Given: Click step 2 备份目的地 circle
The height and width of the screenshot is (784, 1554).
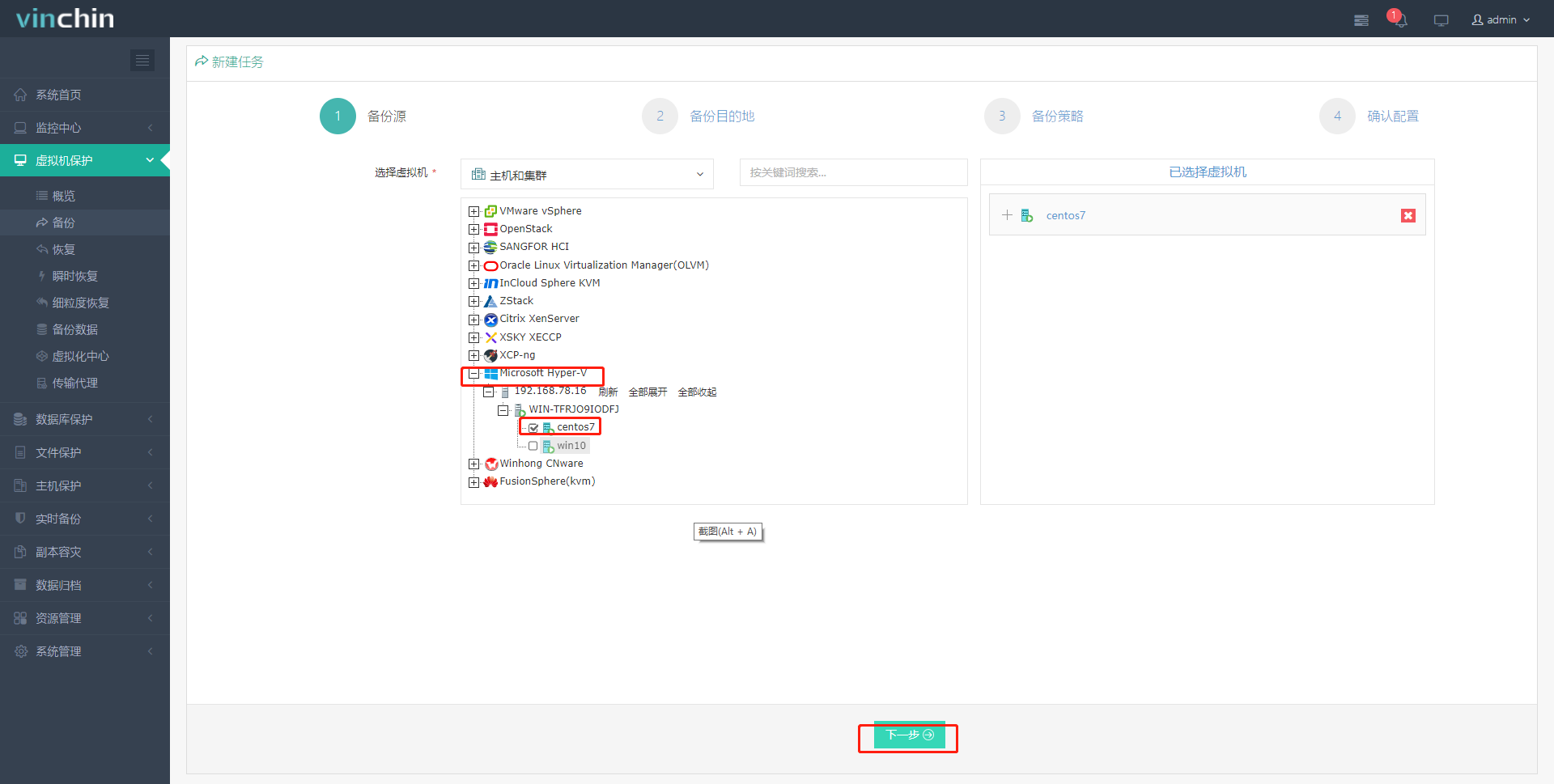Looking at the screenshot, I should click(660, 116).
